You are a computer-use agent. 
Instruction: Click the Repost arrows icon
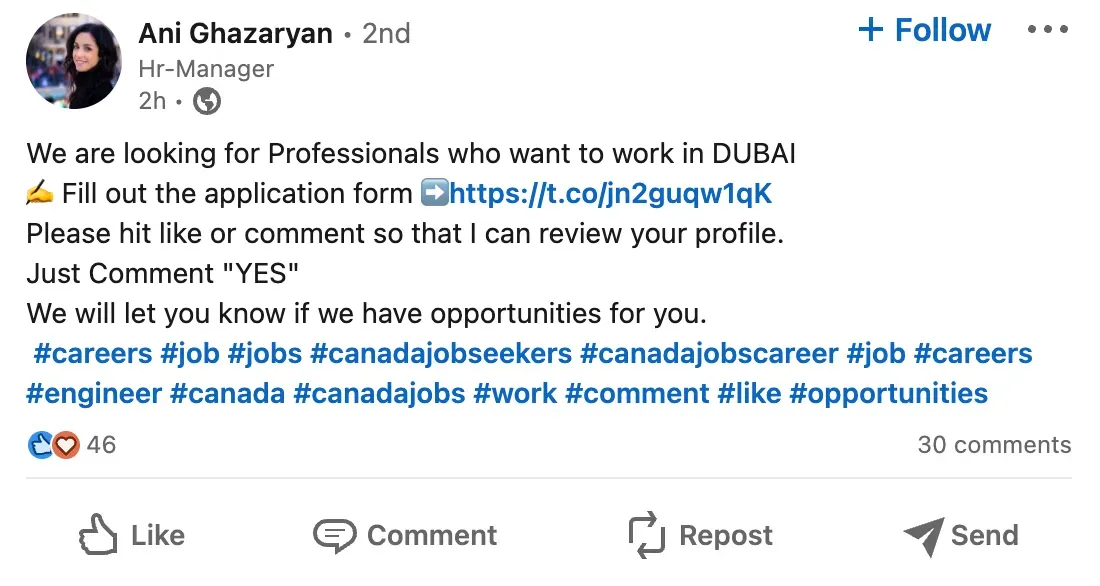[647, 535]
